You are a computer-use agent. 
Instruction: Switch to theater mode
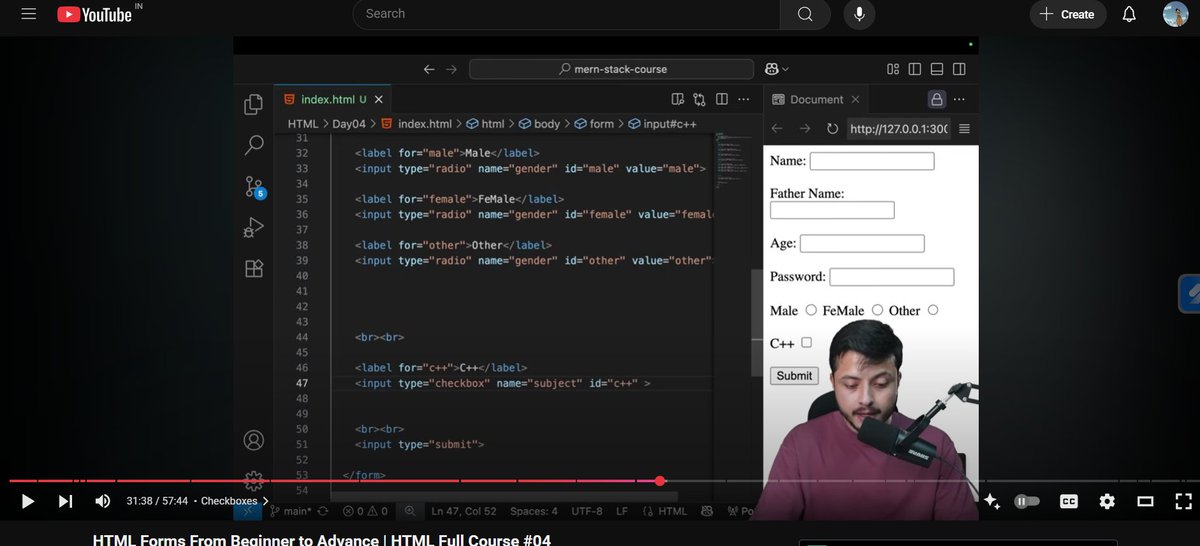[1146, 501]
